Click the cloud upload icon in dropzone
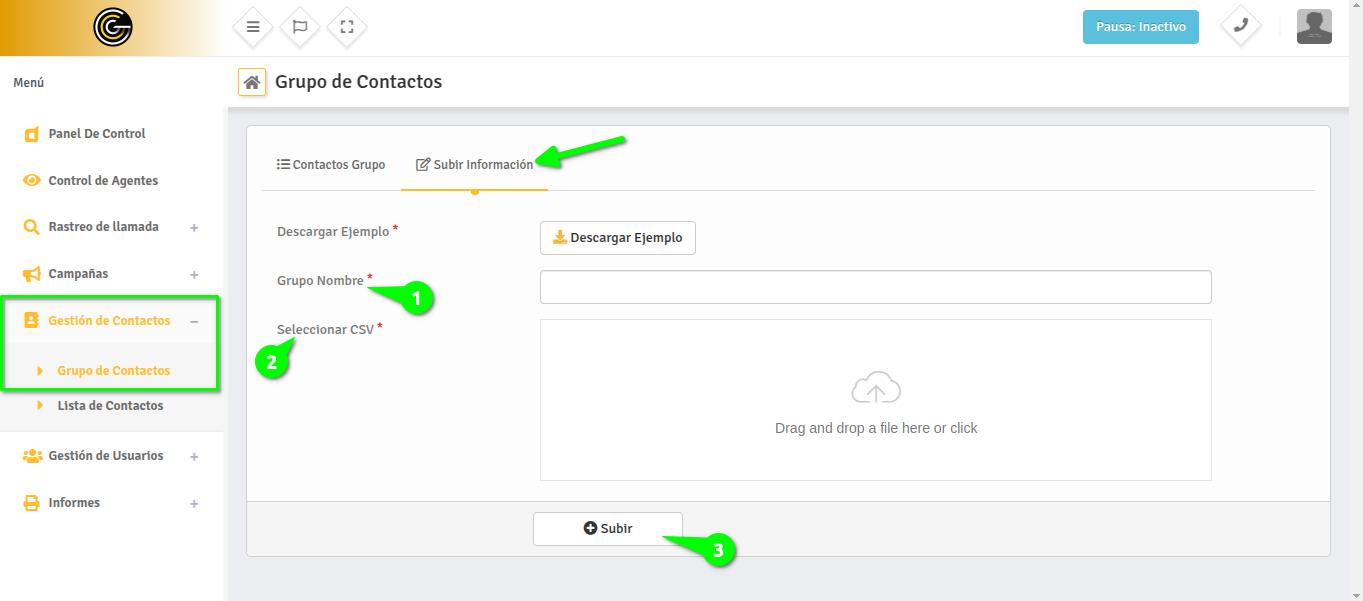1363x601 pixels. pyautogui.click(x=875, y=388)
